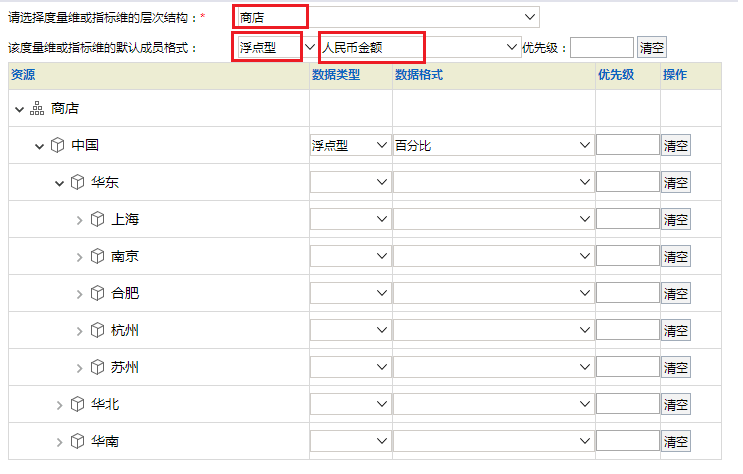Image resolution: width=743 pixels, height=474 pixels.
Task: Expand the 华北 tree node
Action: click(59, 405)
